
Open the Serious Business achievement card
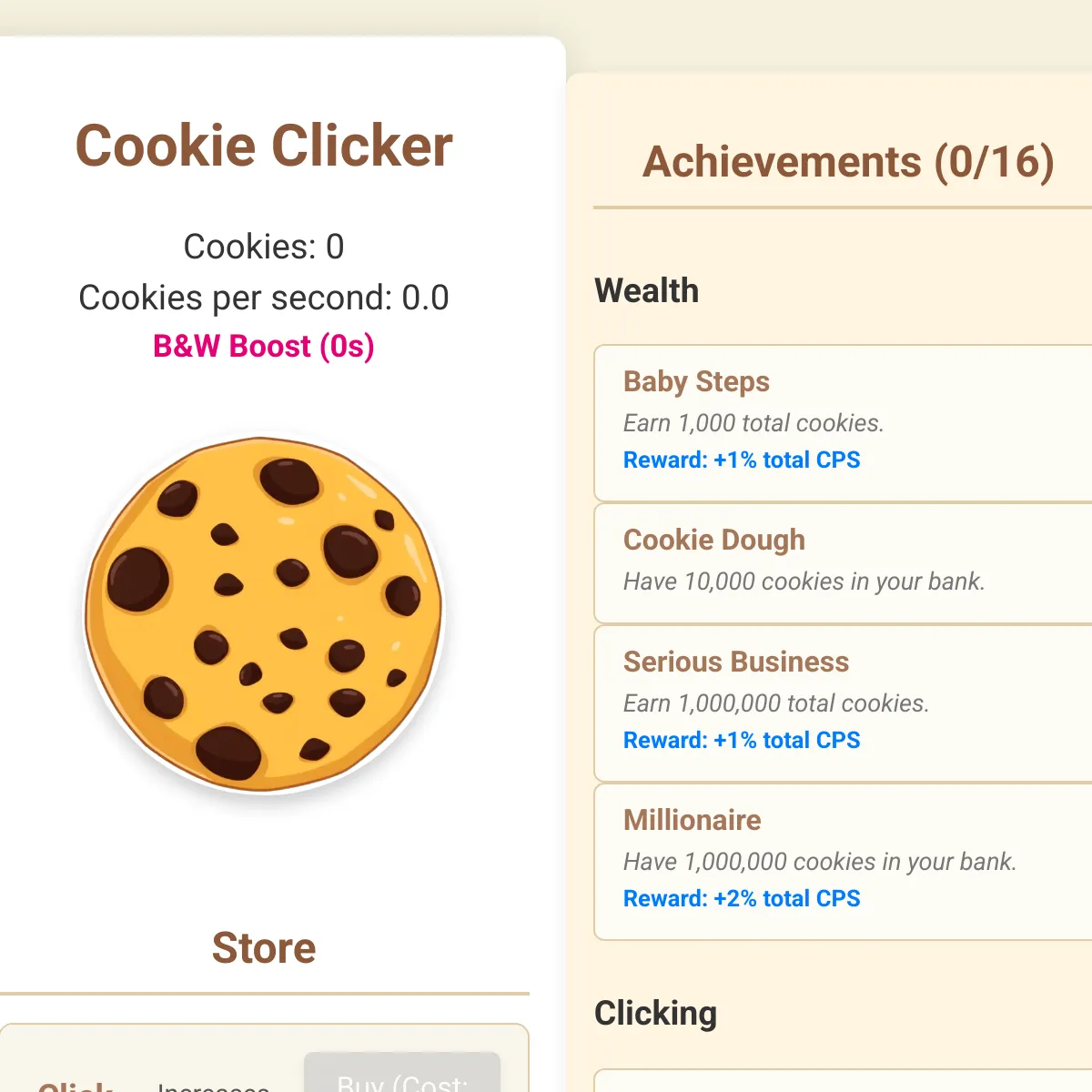[843, 703]
